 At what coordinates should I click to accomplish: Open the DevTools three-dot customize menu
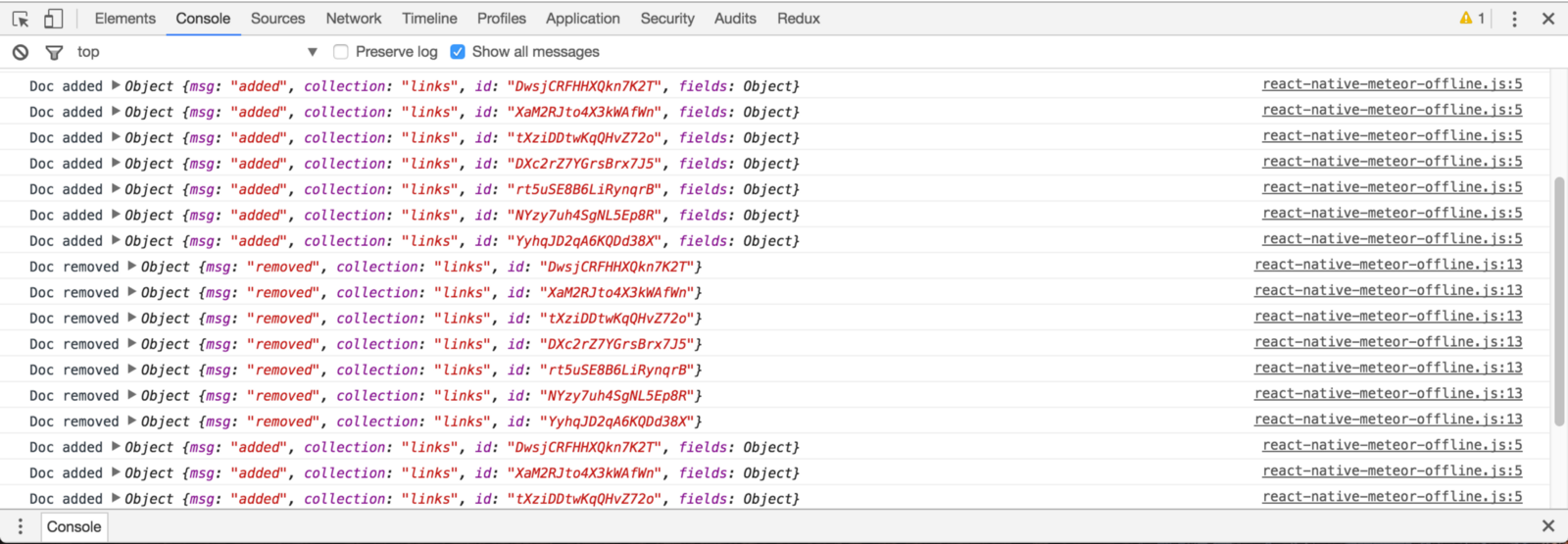[x=1514, y=19]
